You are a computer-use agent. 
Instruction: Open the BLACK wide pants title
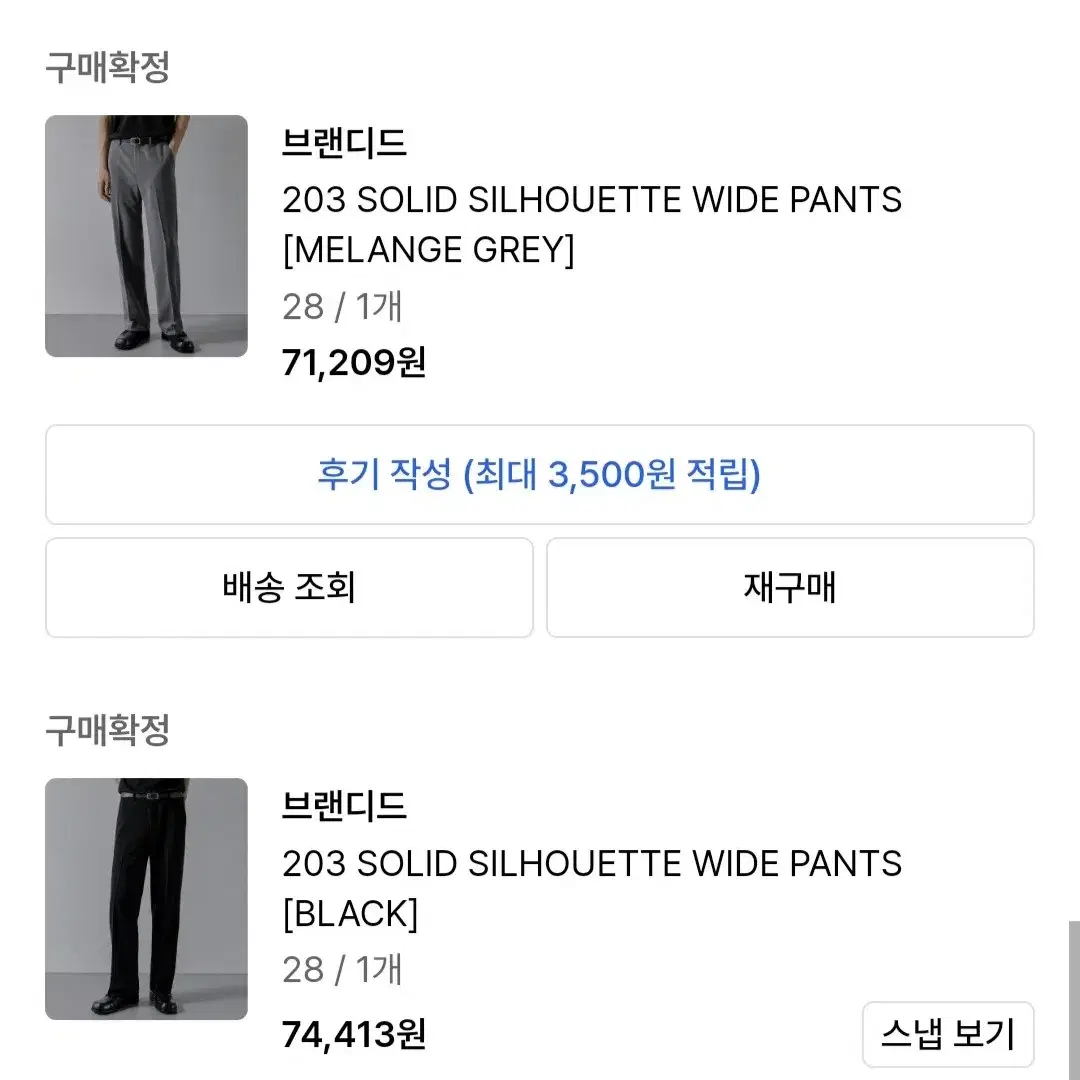point(592,888)
